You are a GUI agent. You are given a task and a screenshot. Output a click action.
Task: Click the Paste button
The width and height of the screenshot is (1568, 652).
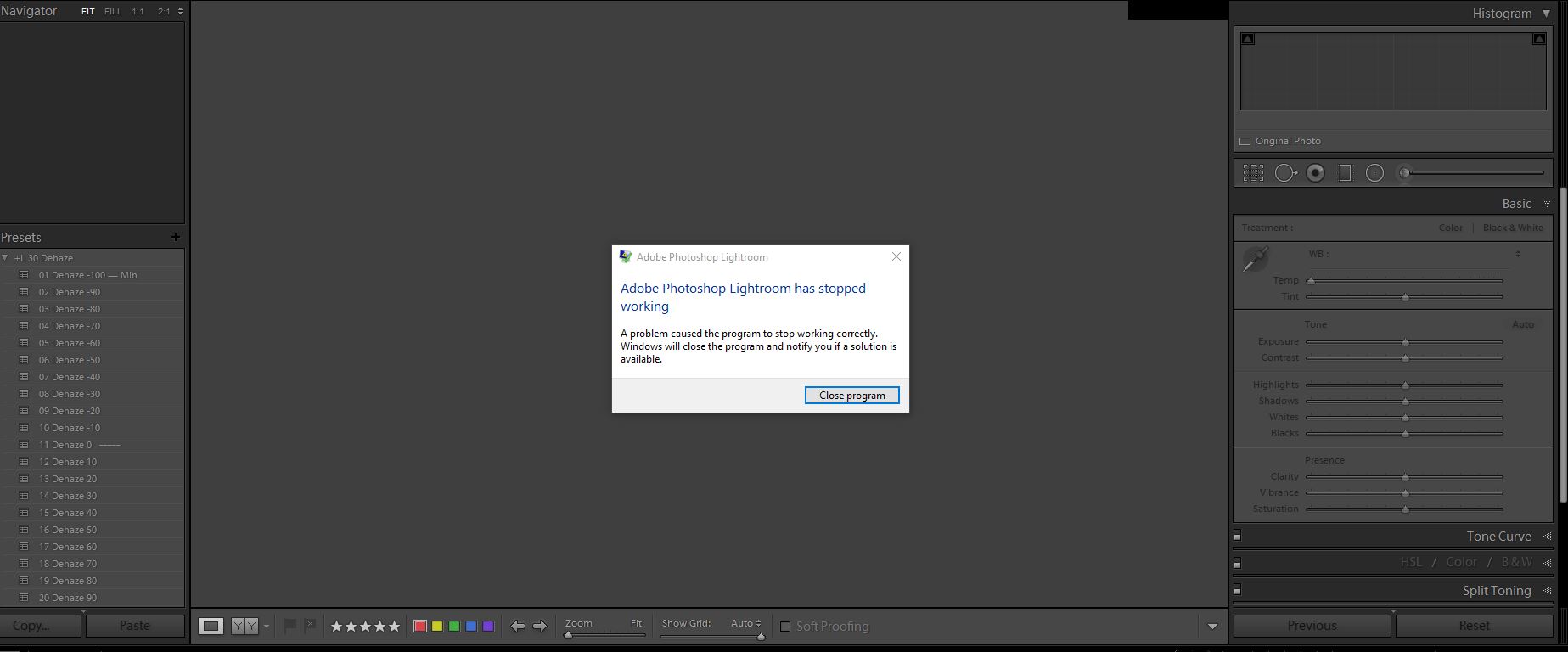135,626
